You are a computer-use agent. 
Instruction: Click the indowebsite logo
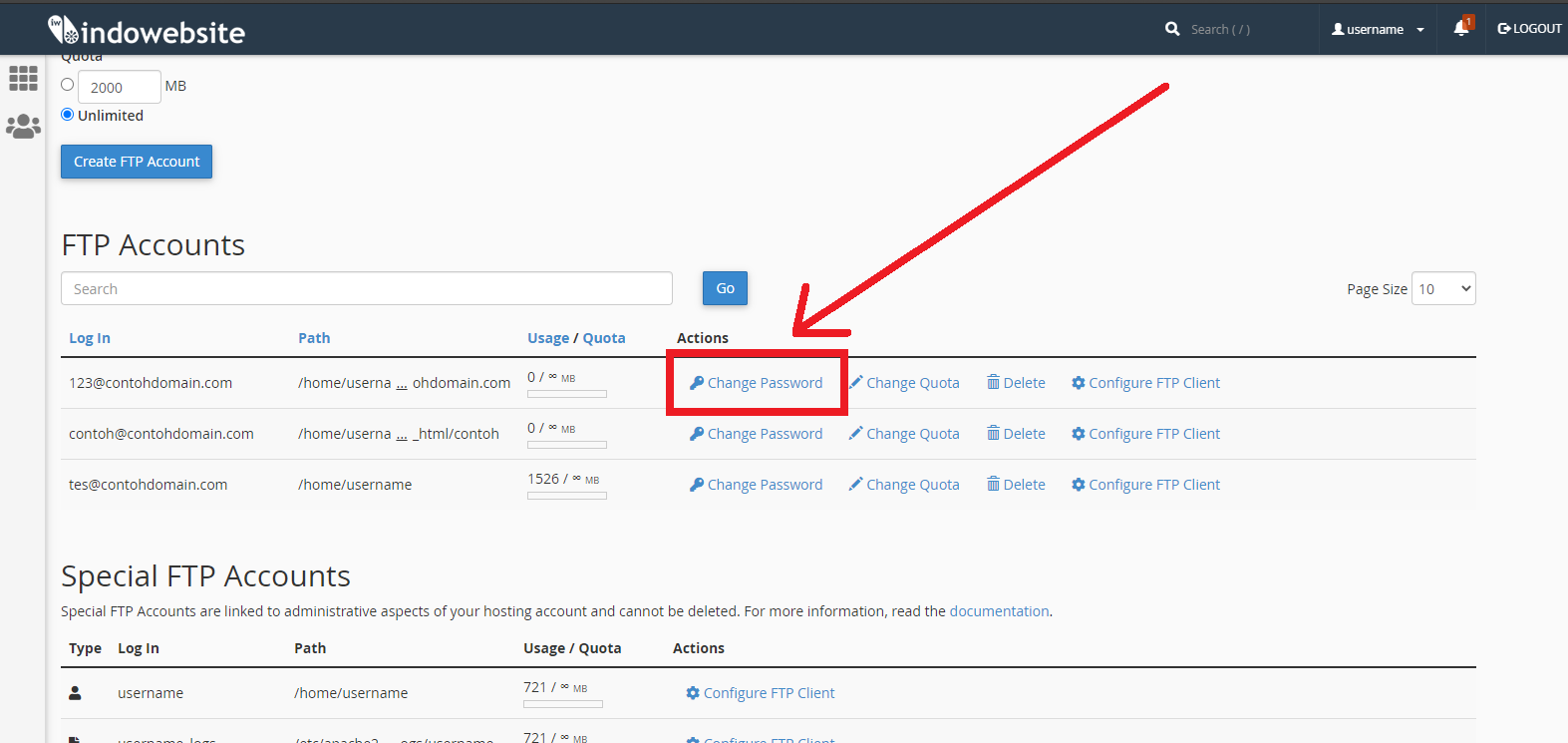(x=147, y=31)
